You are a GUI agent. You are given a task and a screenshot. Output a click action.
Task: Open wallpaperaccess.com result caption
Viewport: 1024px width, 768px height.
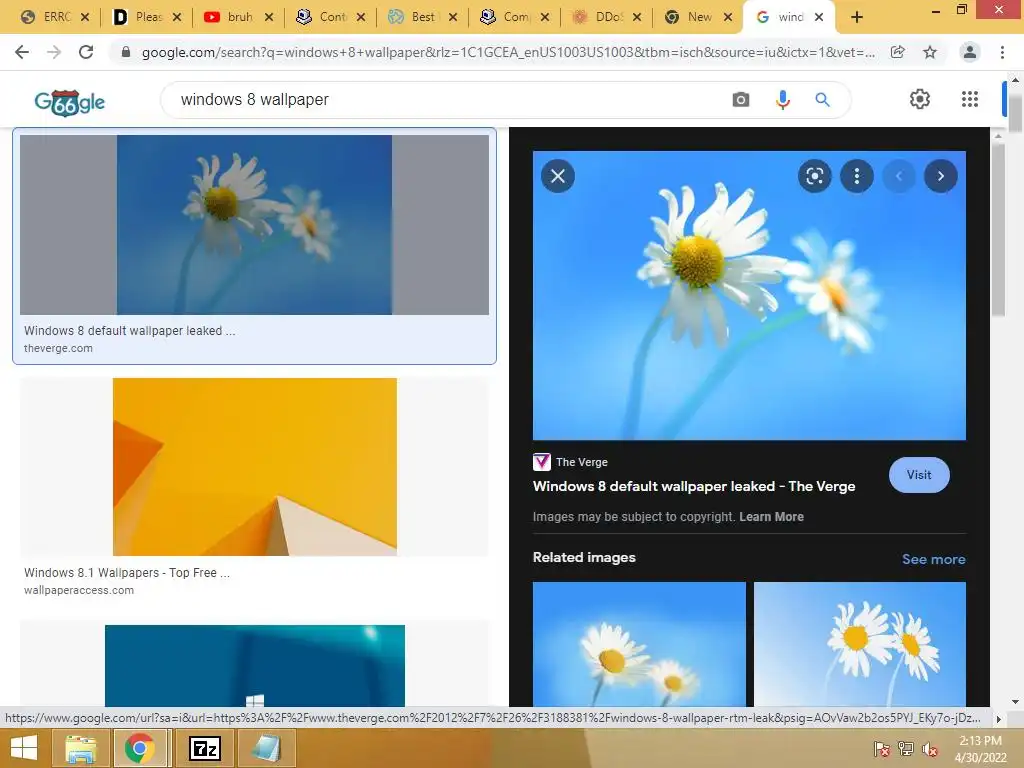79,590
